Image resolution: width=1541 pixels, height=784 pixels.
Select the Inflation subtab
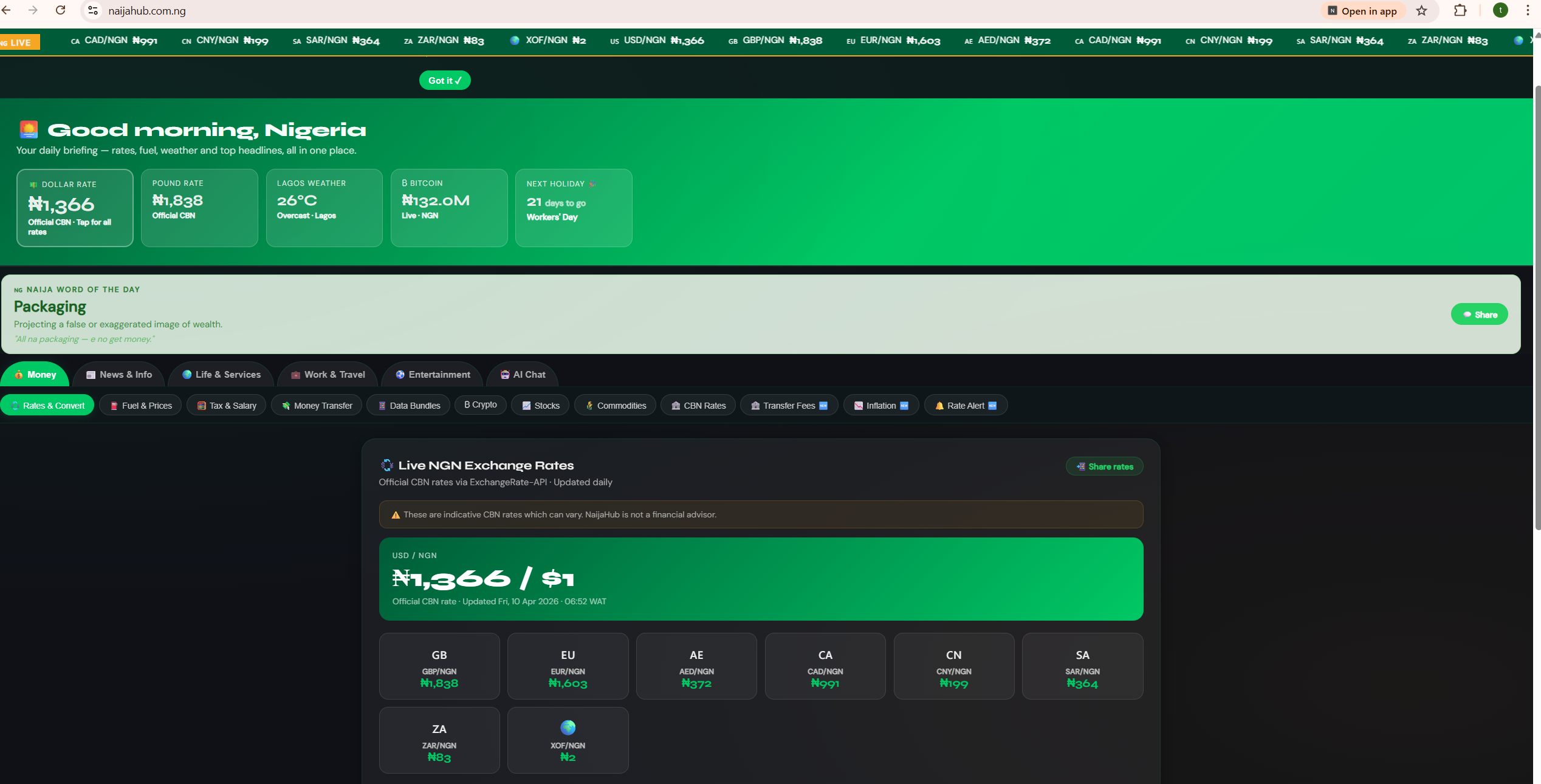(881, 406)
